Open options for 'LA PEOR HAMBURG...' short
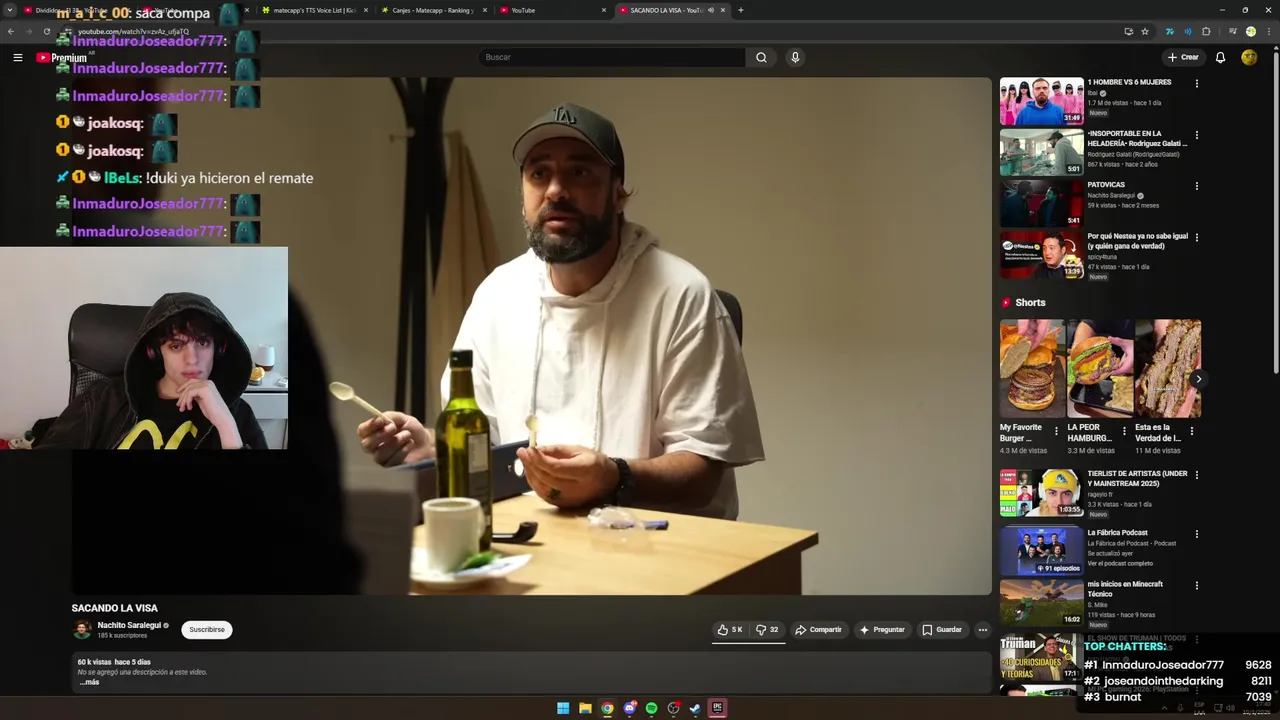Screen dimensions: 1280x720 coord(1123,431)
